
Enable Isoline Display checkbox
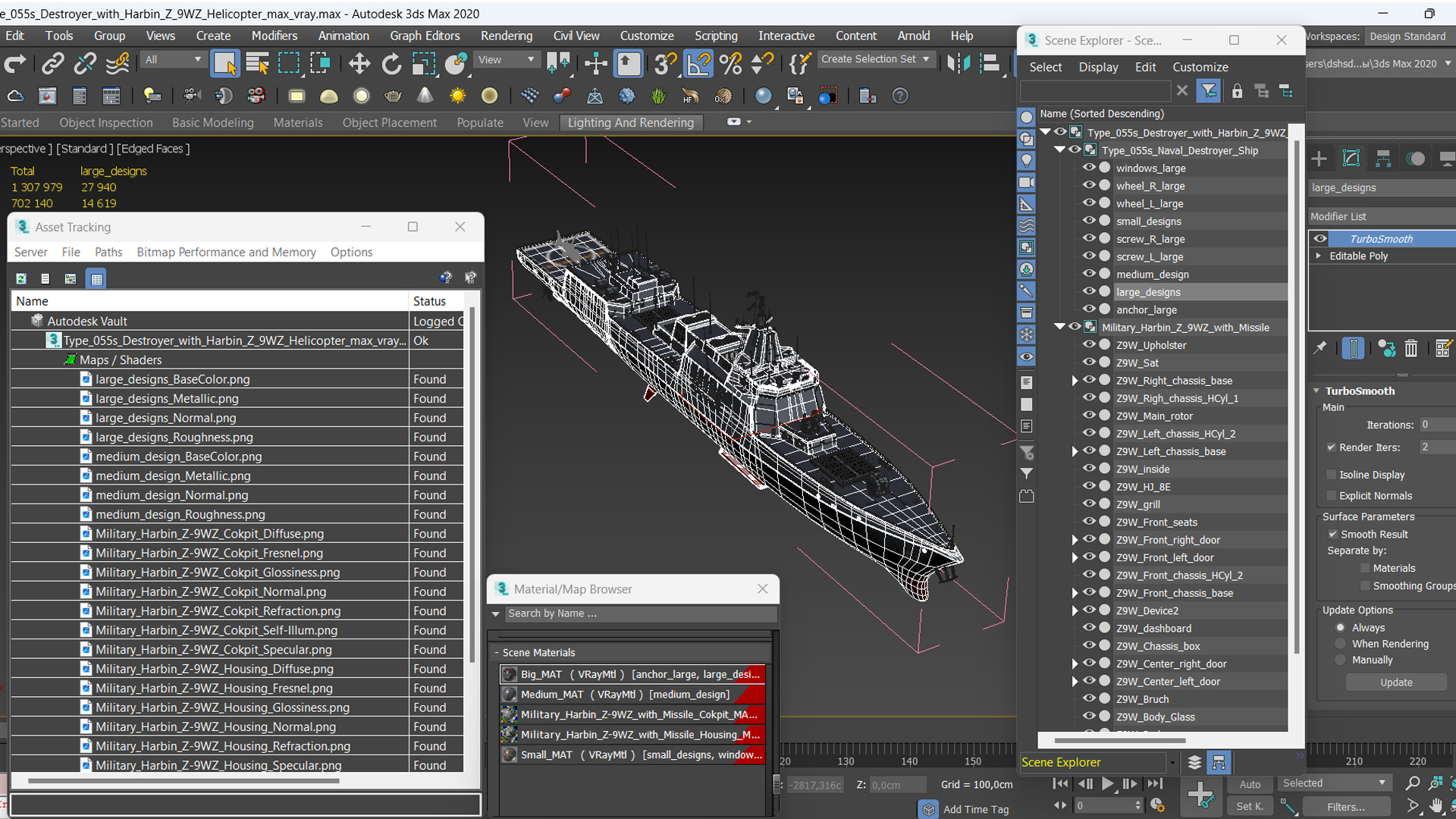(x=1331, y=475)
